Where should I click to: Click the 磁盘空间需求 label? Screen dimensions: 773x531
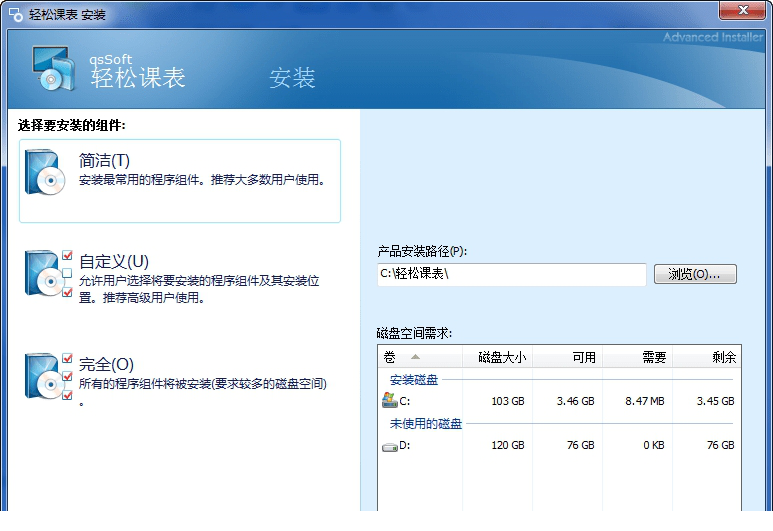pos(414,333)
